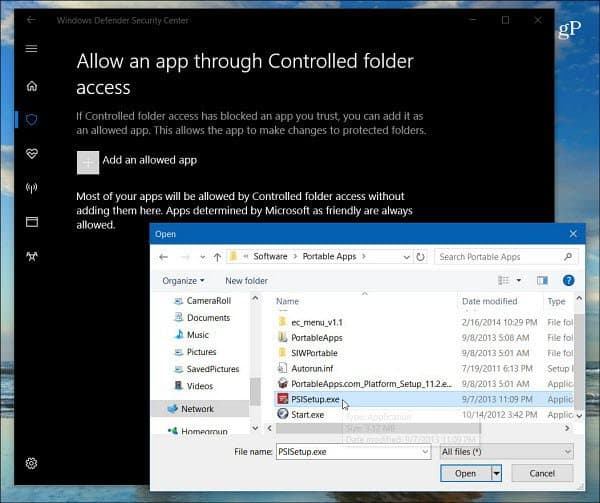
Task: Open the hamburger menu in Defender
Action: 31,49
